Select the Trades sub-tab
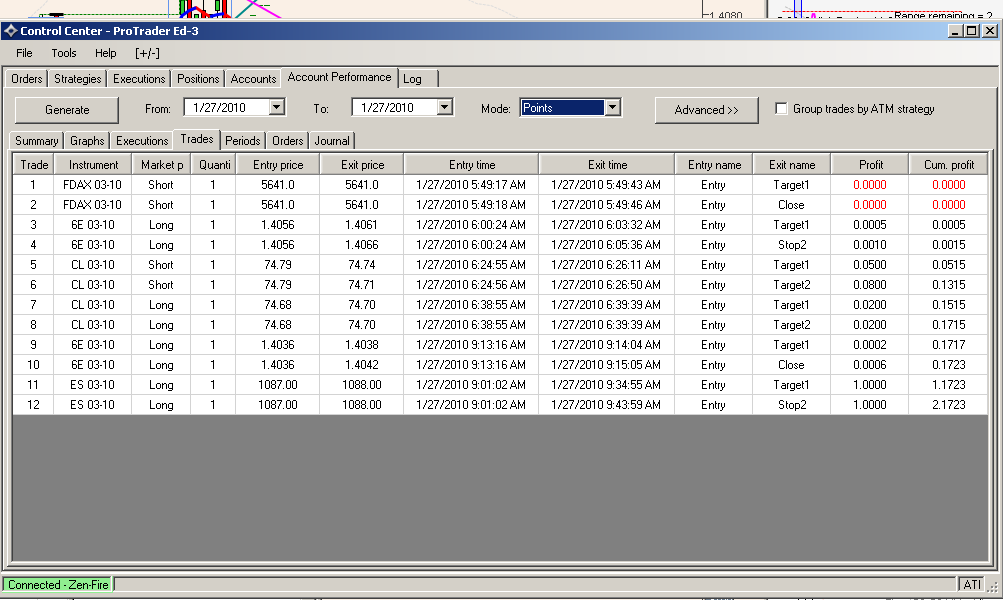The image size is (1003, 600). (x=197, y=139)
